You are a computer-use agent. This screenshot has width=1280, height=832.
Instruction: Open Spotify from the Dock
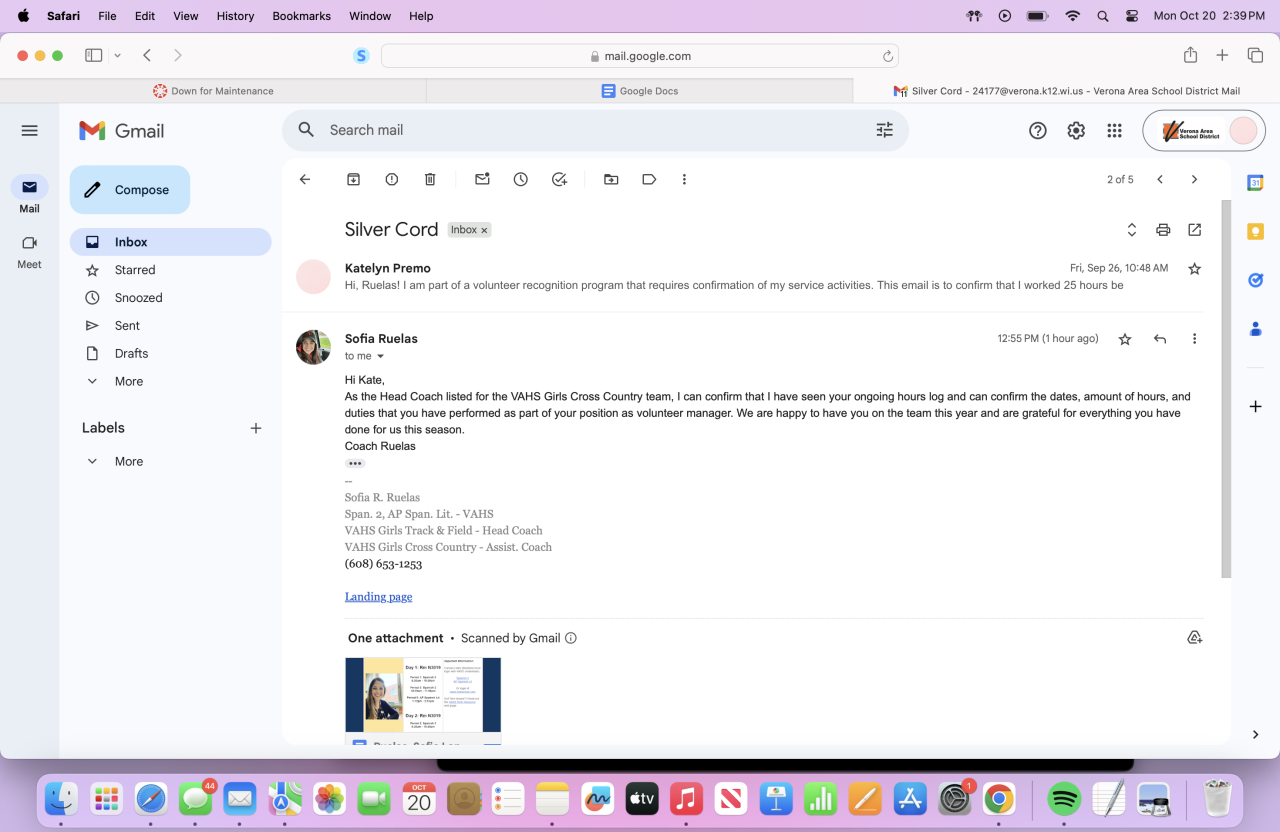(1064, 799)
